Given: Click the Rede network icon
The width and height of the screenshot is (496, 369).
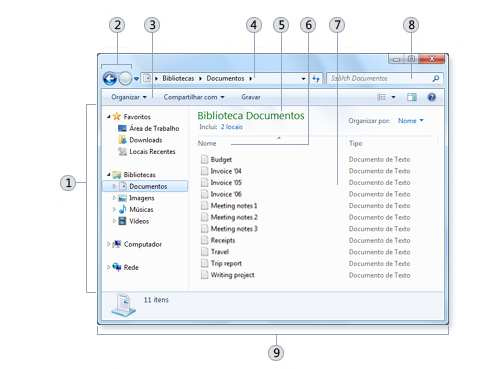Looking at the screenshot, I should click(117, 267).
